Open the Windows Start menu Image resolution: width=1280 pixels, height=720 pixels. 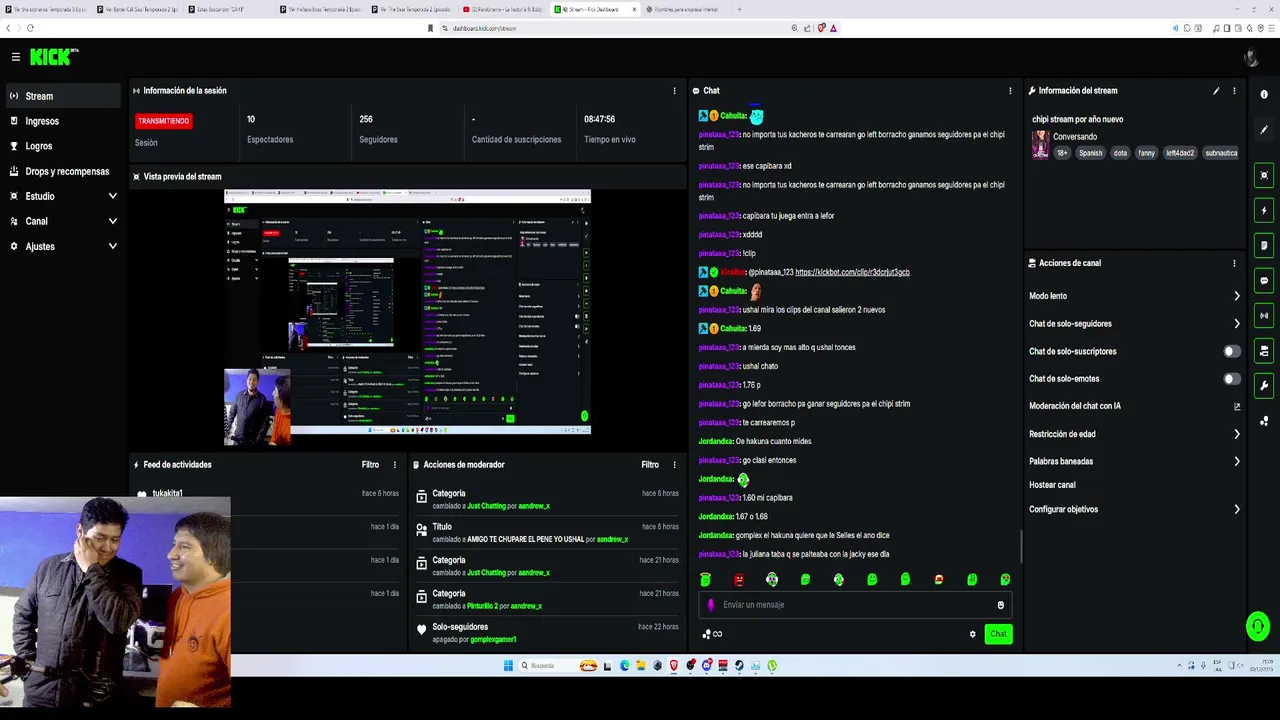508,666
